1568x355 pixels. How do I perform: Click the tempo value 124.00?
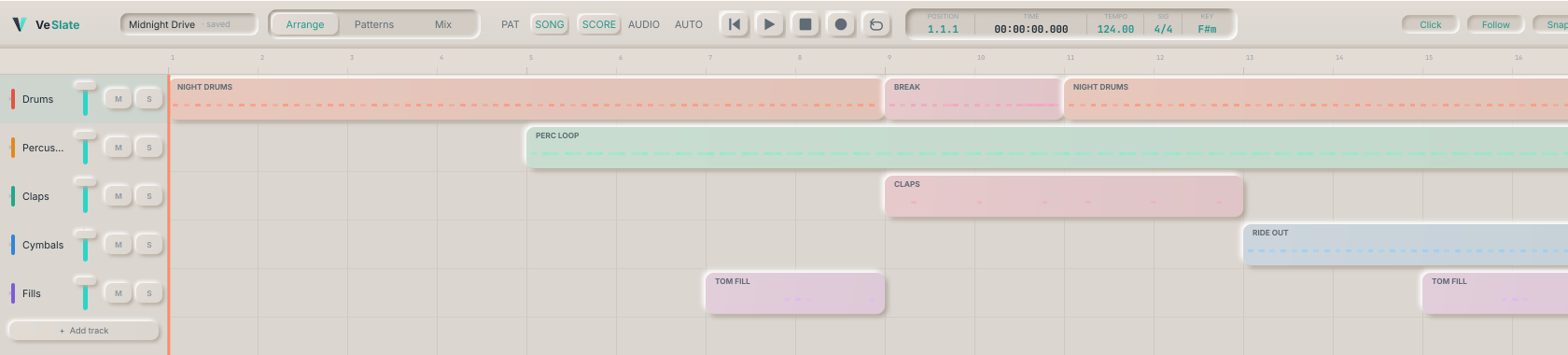pos(1115,29)
